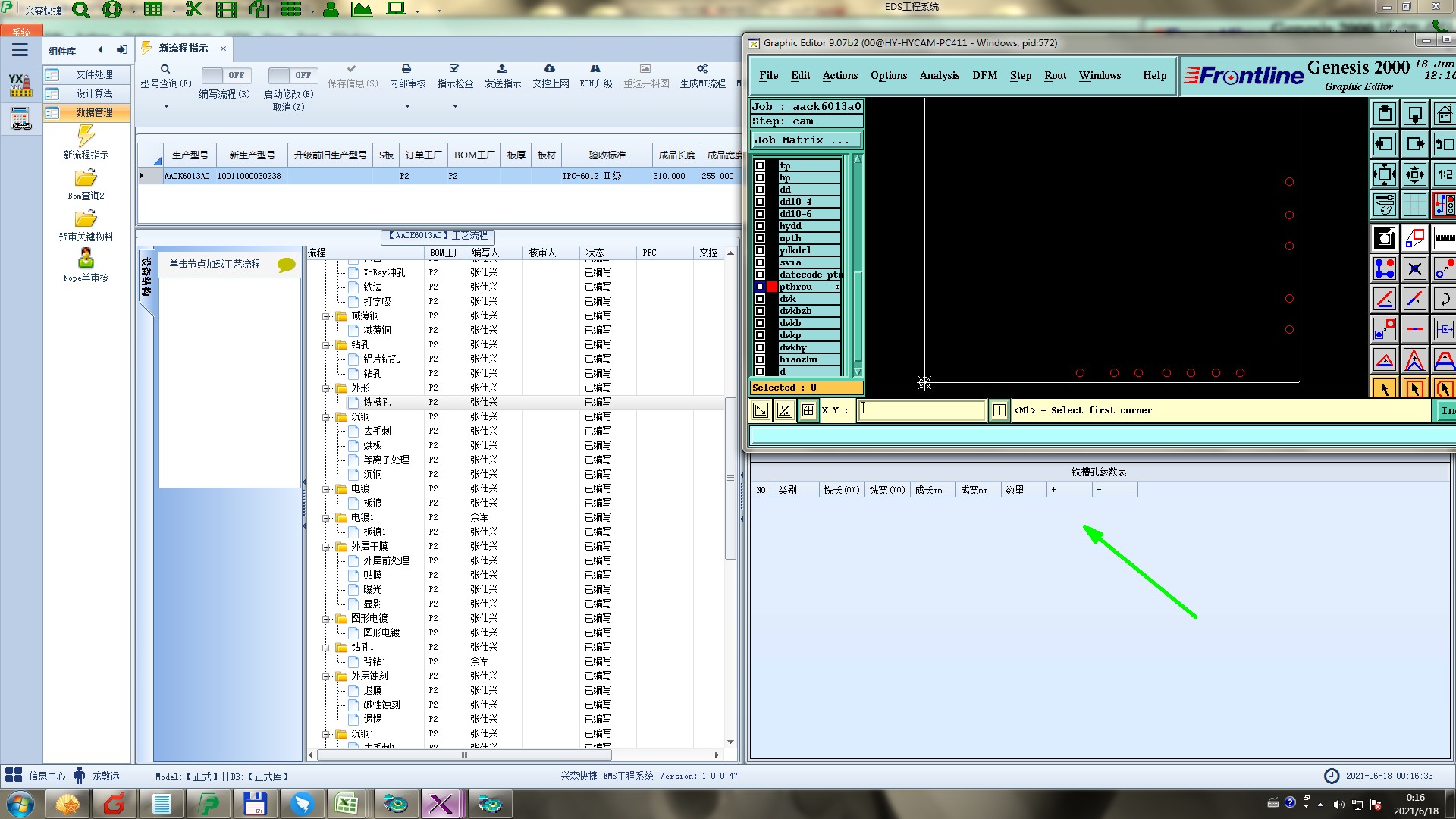Click the 生成MI流程 gears icon

[x=702, y=69]
